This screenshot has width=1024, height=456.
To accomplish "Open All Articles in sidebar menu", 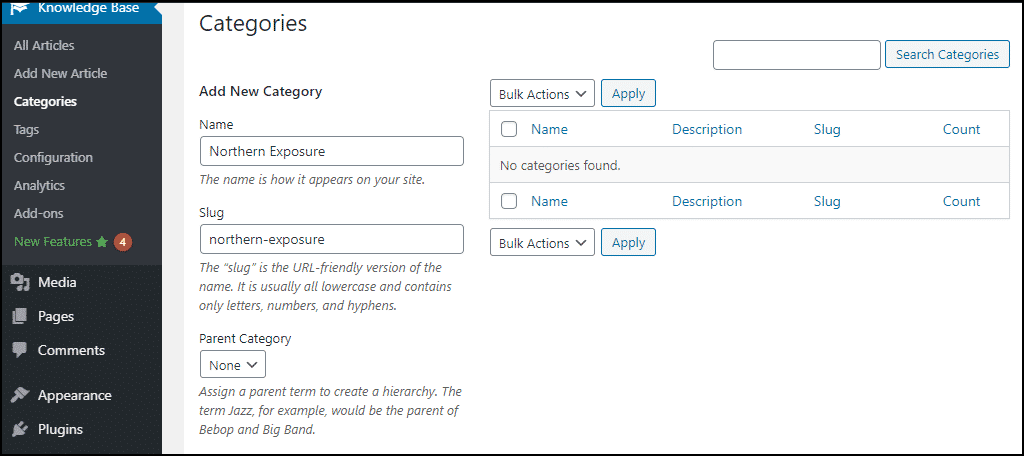I will pos(44,46).
